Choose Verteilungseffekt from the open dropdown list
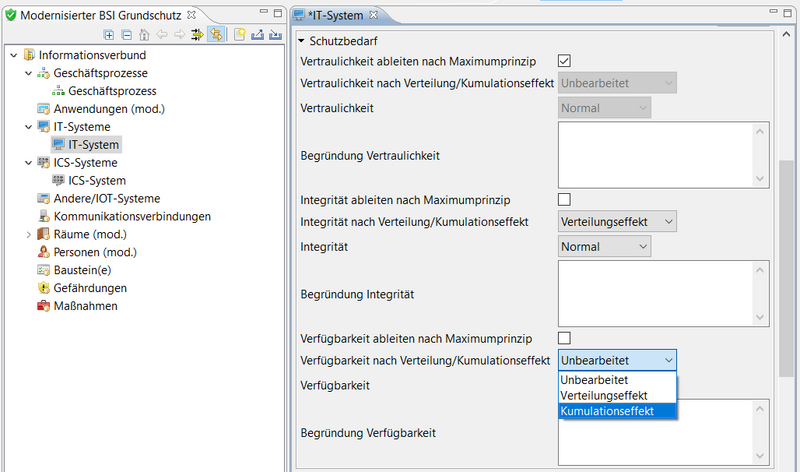Viewport: 800px width, 472px height. (617, 395)
